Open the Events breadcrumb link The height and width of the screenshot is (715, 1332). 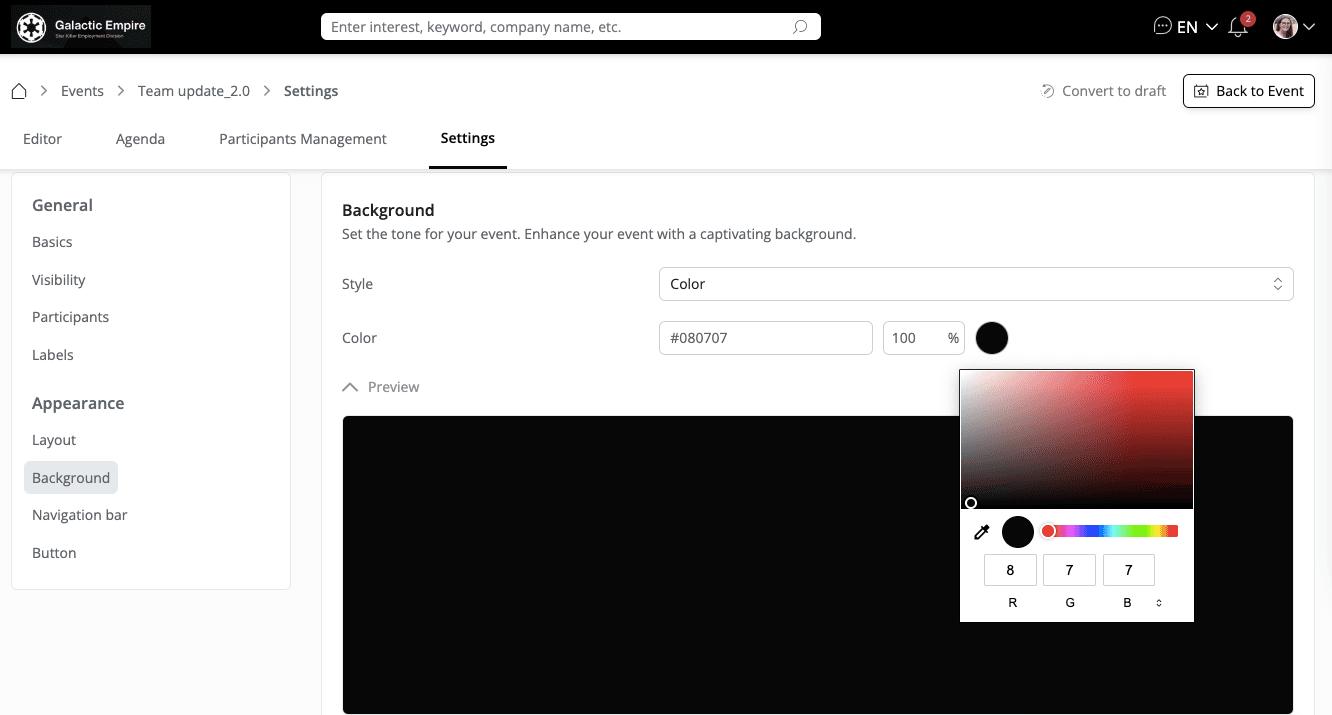click(x=82, y=91)
